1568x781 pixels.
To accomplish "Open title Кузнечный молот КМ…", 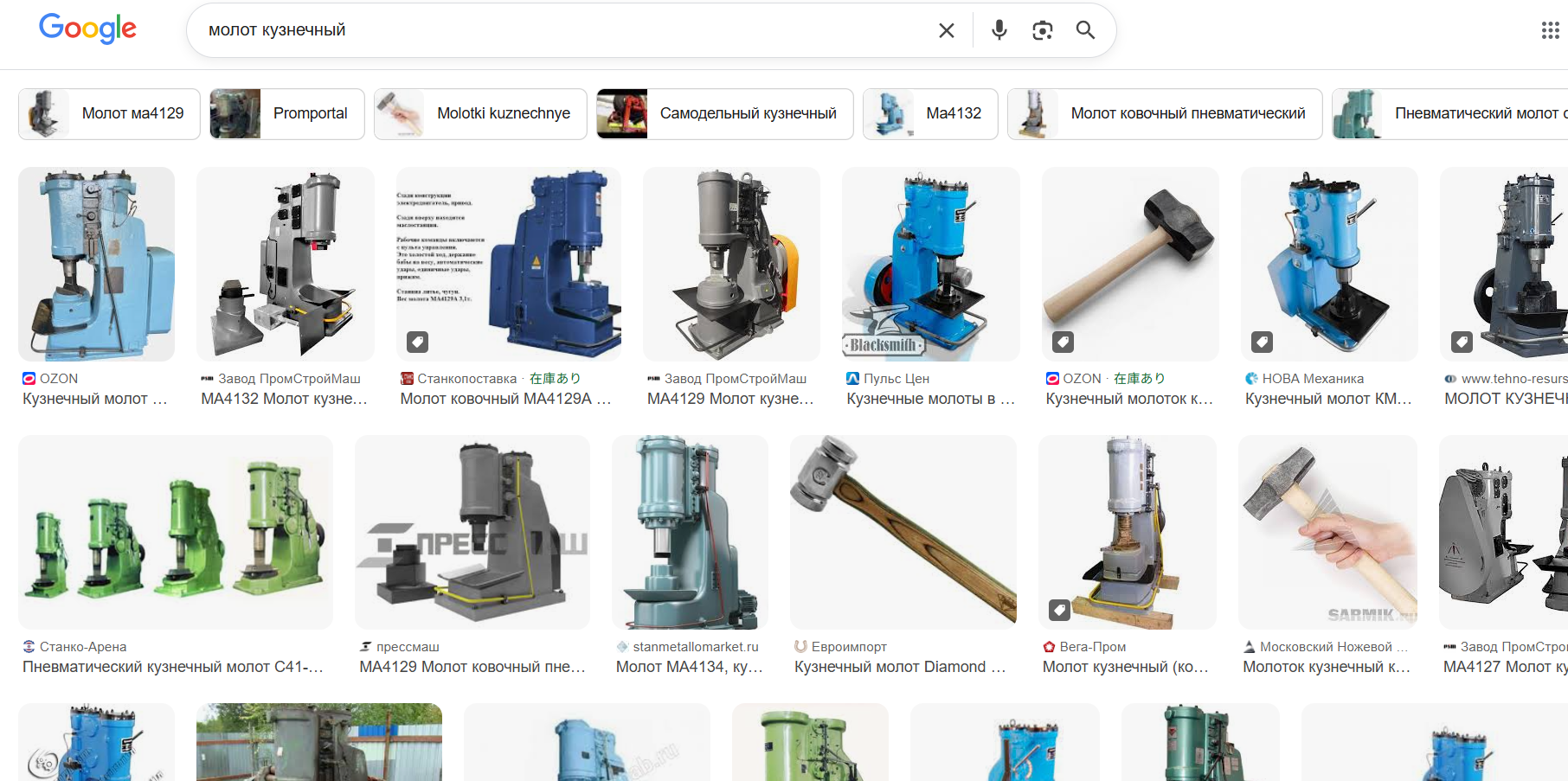I will click(1328, 399).
